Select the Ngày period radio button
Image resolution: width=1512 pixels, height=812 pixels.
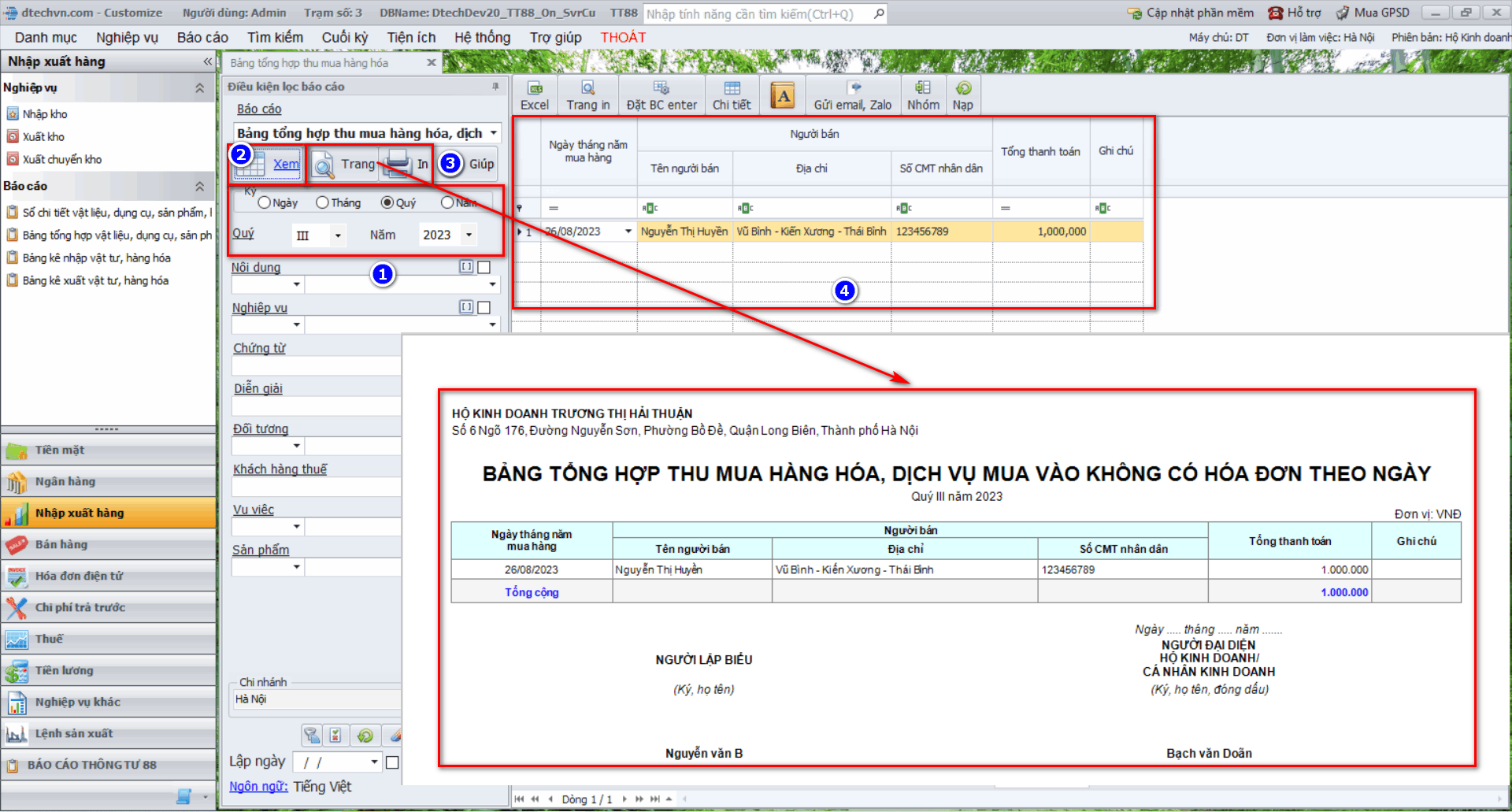click(265, 203)
